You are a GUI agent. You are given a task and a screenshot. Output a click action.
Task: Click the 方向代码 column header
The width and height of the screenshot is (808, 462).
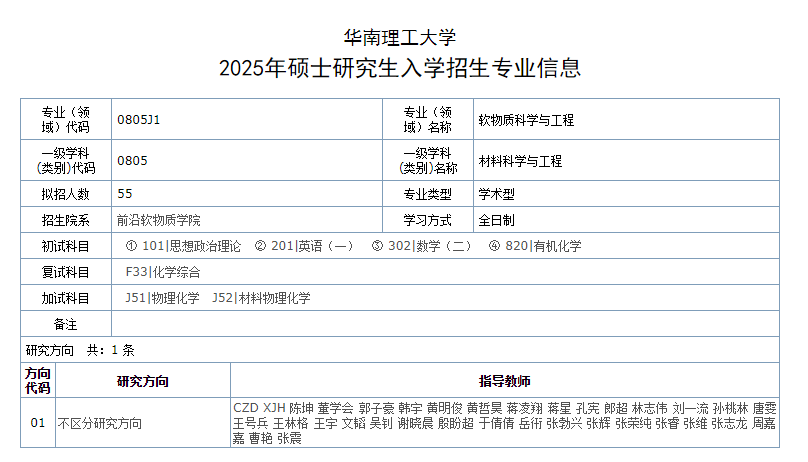[x=38, y=381]
